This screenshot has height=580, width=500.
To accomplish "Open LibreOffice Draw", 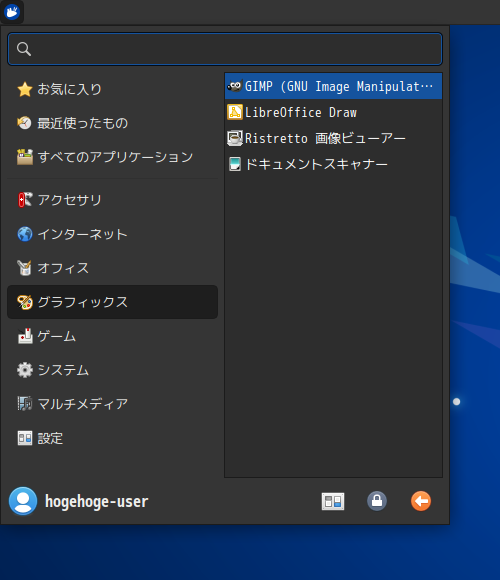I will (333, 112).
